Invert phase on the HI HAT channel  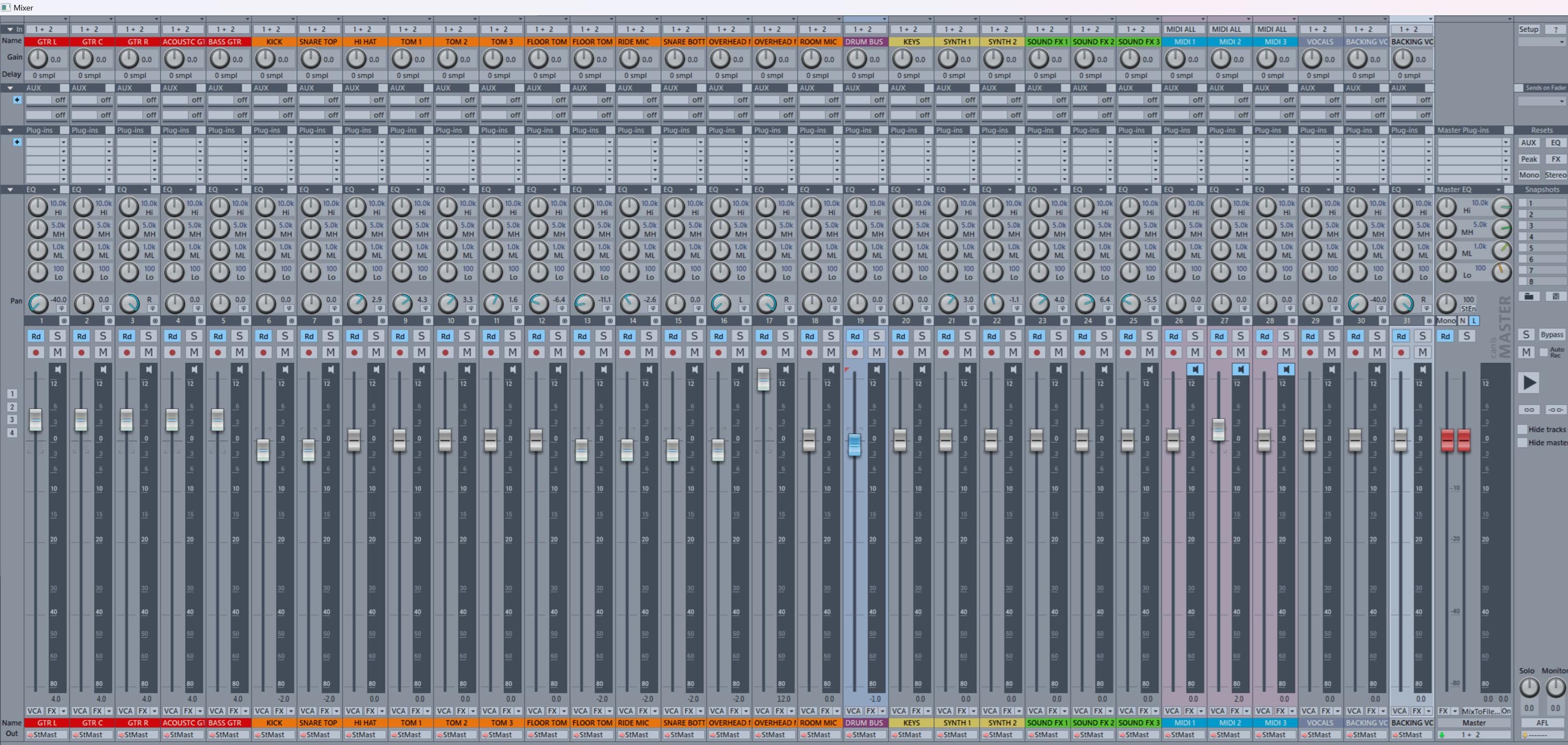click(381, 308)
